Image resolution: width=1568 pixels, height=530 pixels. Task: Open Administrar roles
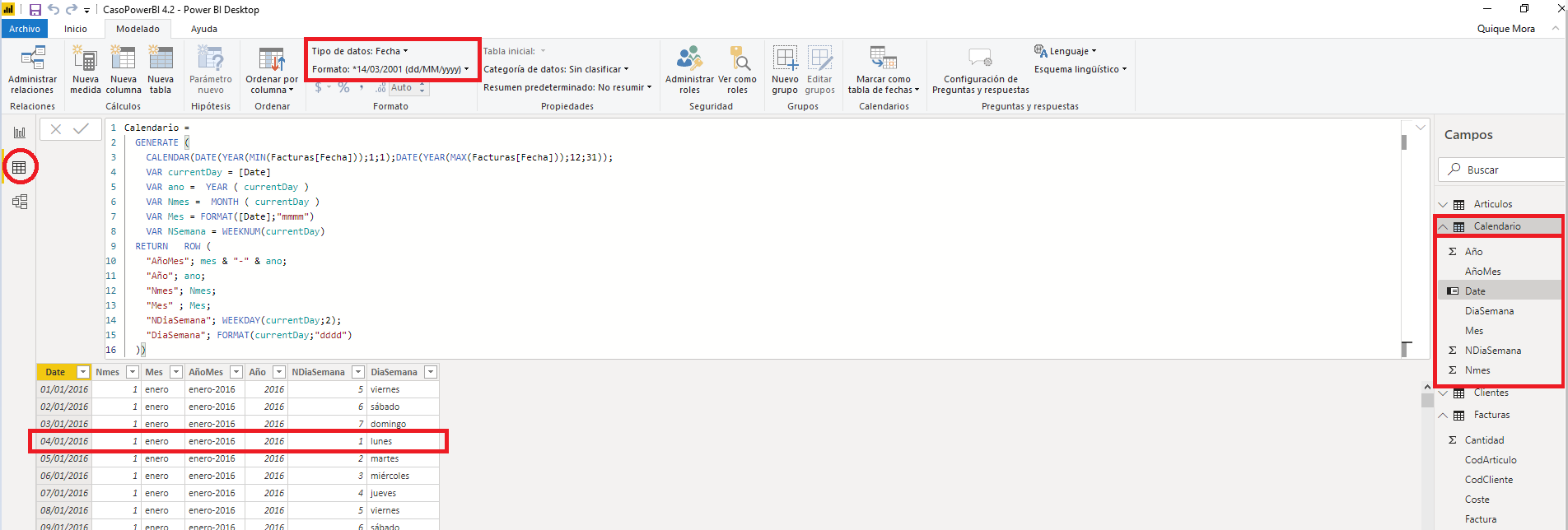point(689,71)
